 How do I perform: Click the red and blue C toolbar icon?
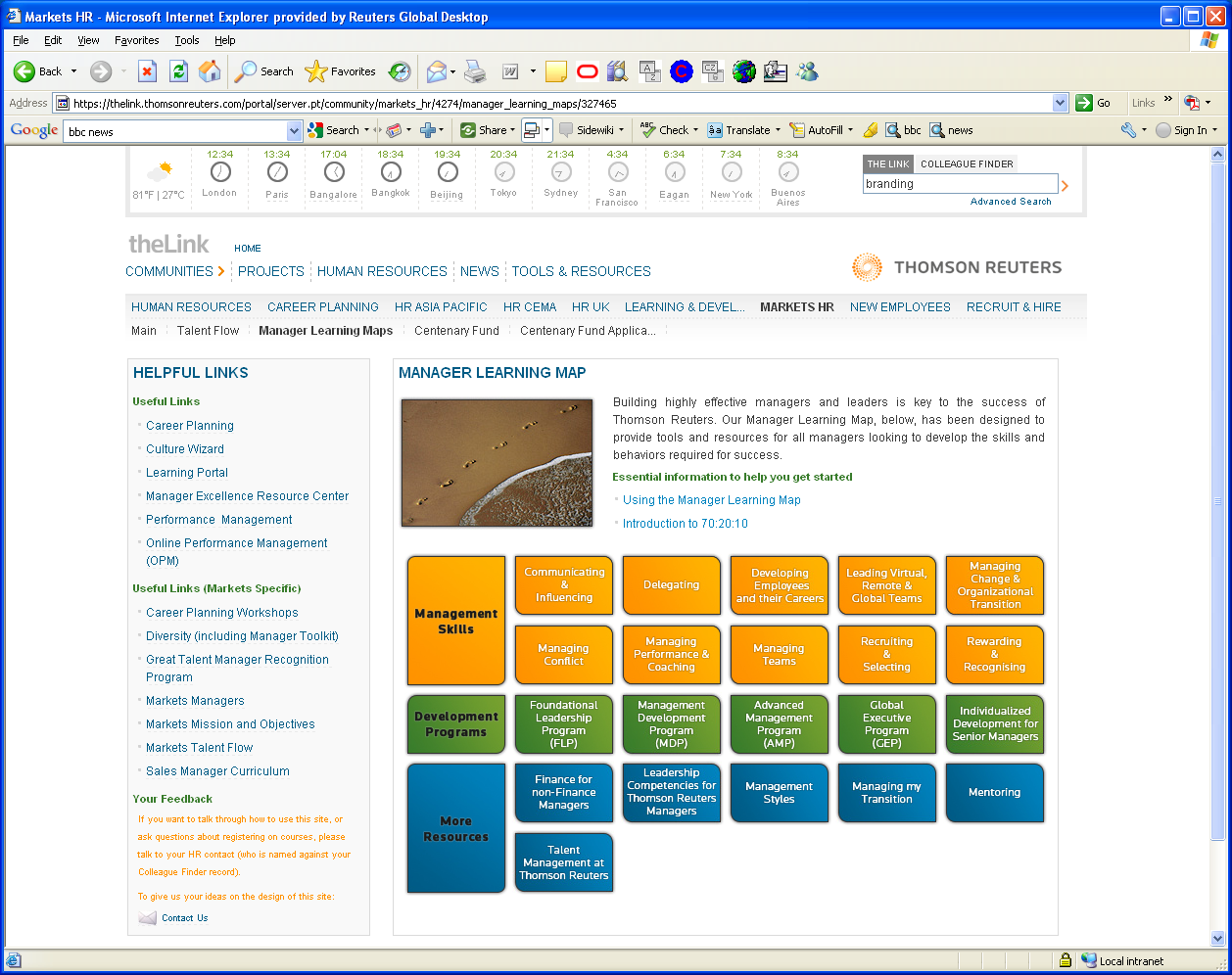tap(682, 71)
